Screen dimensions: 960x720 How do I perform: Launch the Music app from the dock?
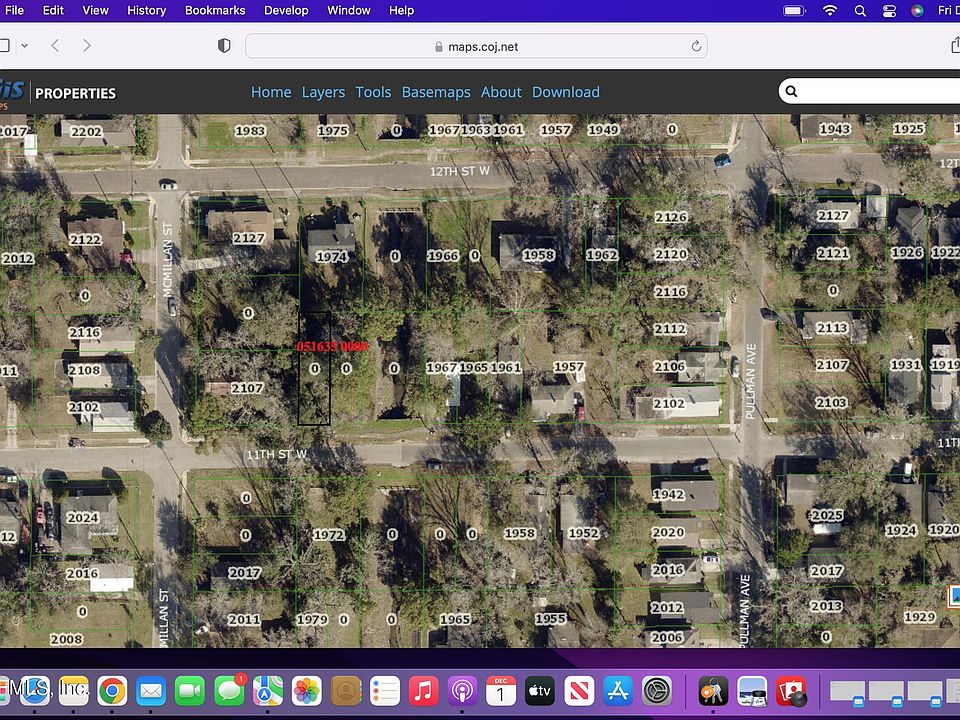pyautogui.click(x=423, y=691)
